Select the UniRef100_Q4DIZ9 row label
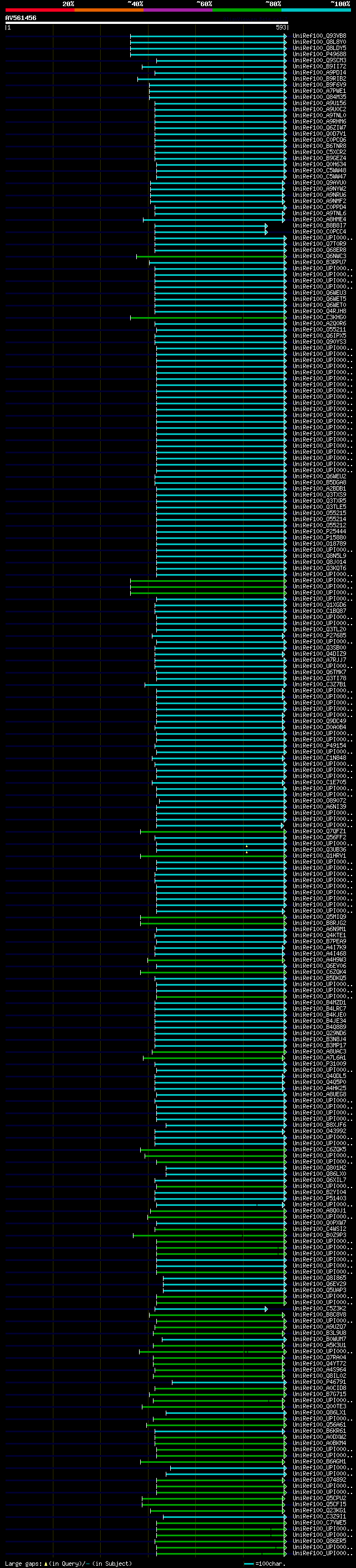Viewport: 356px width, 1568px height. (x=319, y=654)
